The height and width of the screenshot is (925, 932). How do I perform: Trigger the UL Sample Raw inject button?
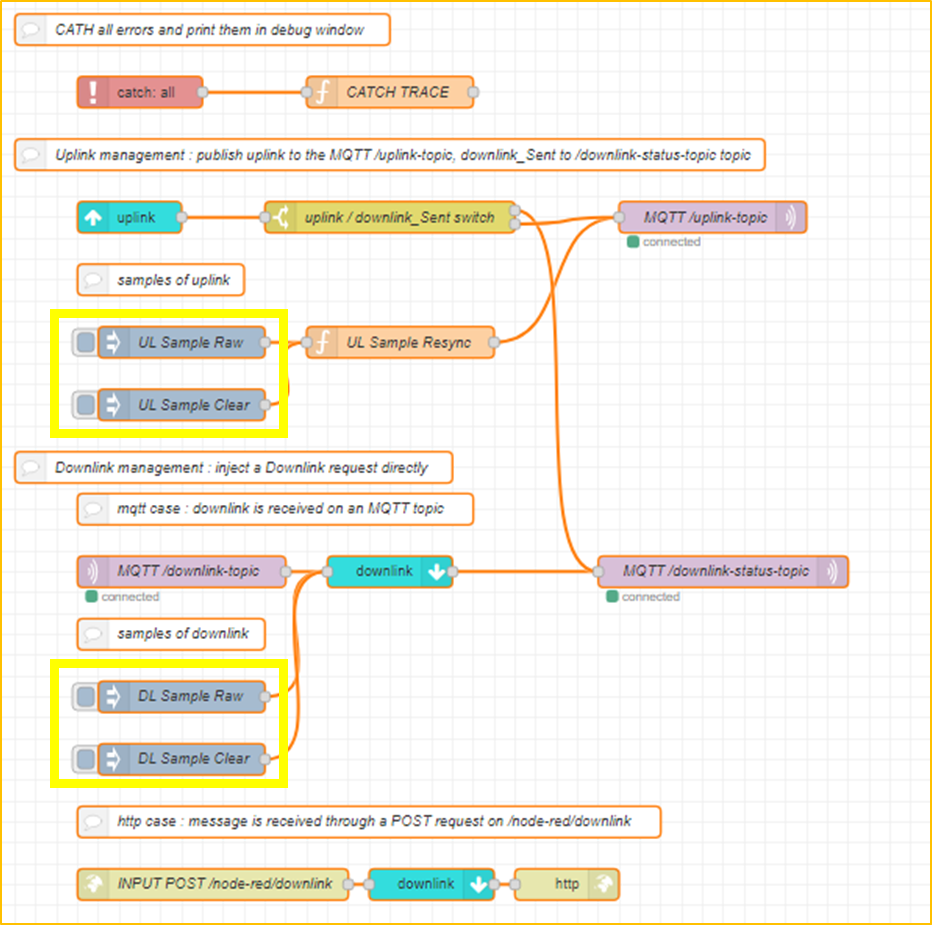[x=86, y=342]
